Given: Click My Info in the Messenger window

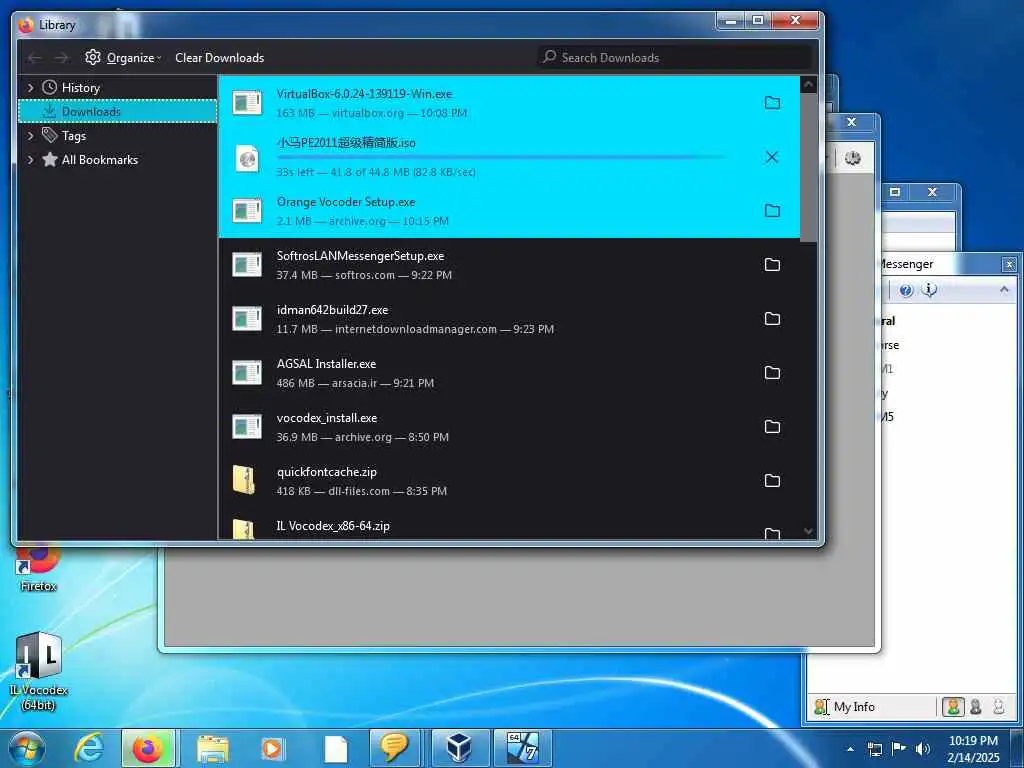Looking at the screenshot, I should pyautogui.click(x=854, y=707).
